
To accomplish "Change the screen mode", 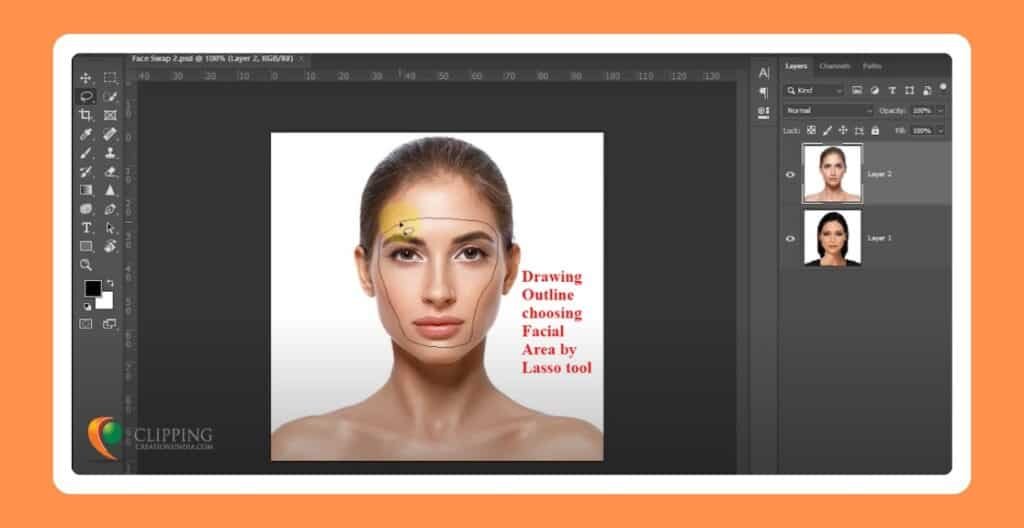I will (110, 323).
